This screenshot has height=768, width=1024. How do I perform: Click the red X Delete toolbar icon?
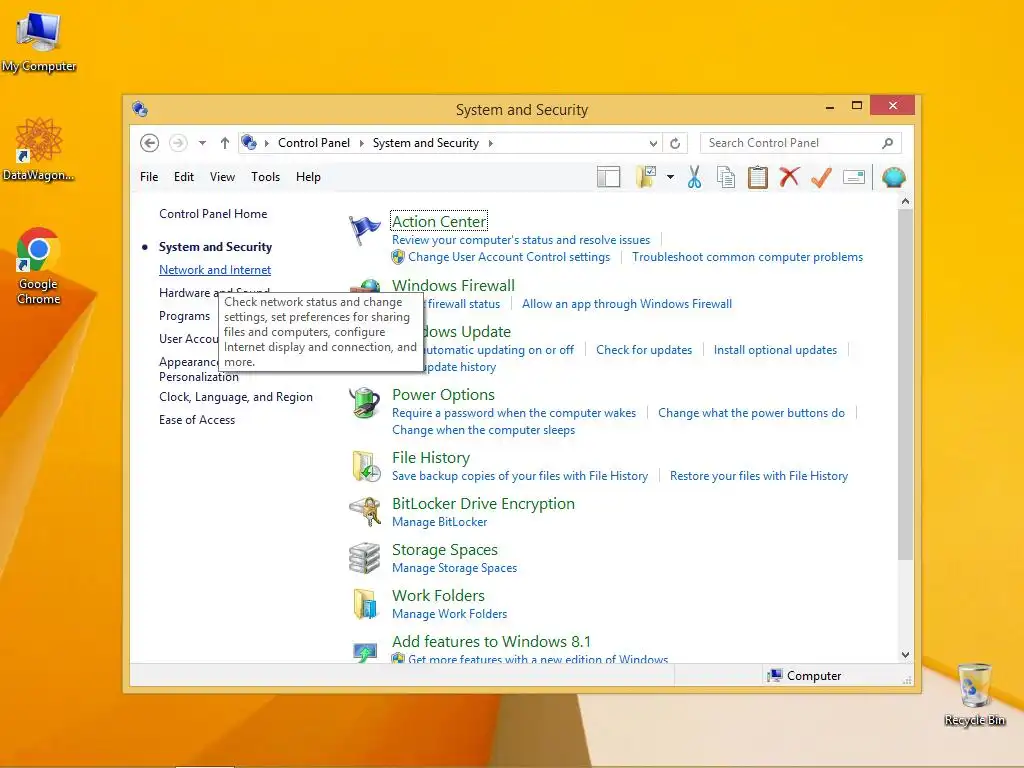click(x=790, y=176)
